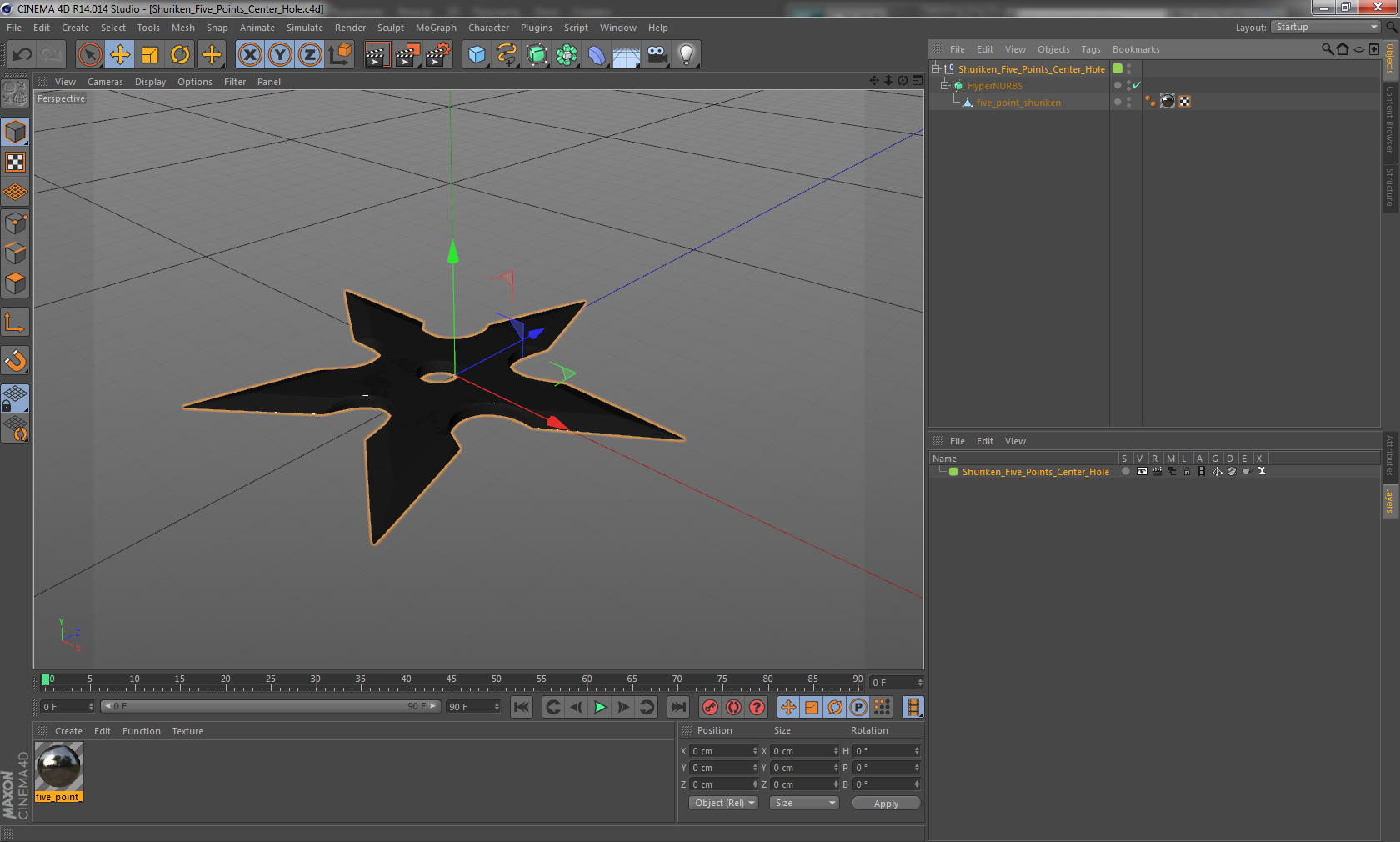Switch to Polygons mode
The width and height of the screenshot is (1400, 842).
(x=16, y=283)
